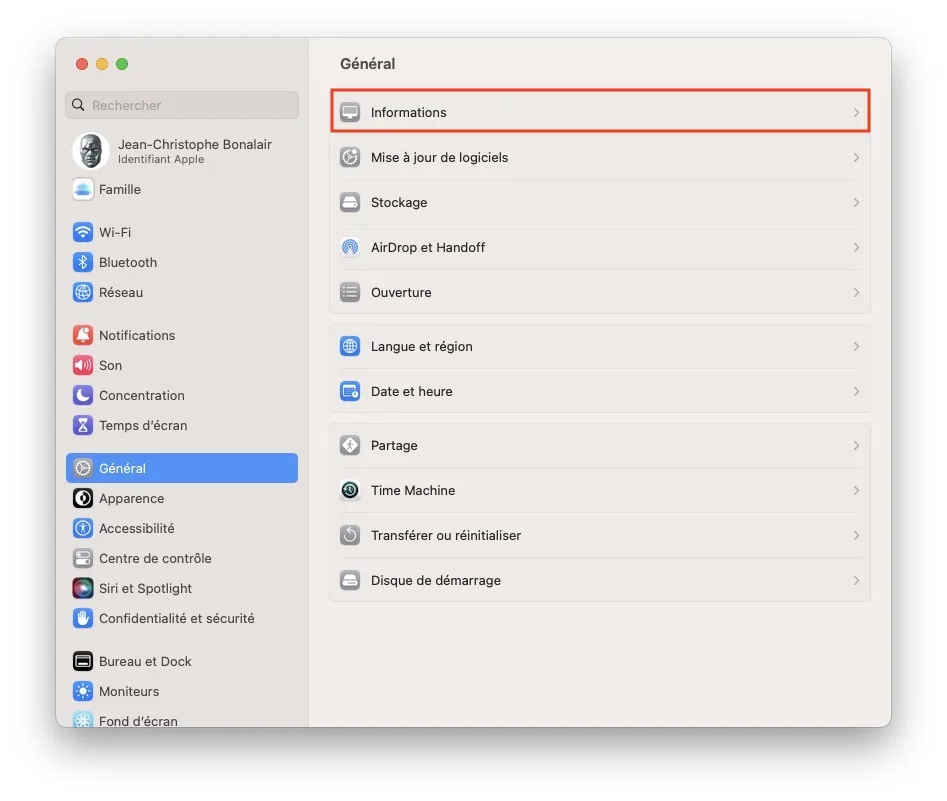Click the Concentration moon icon
Image resolution: width=947 pixels, height=801 pixels.
pos(83,395)
